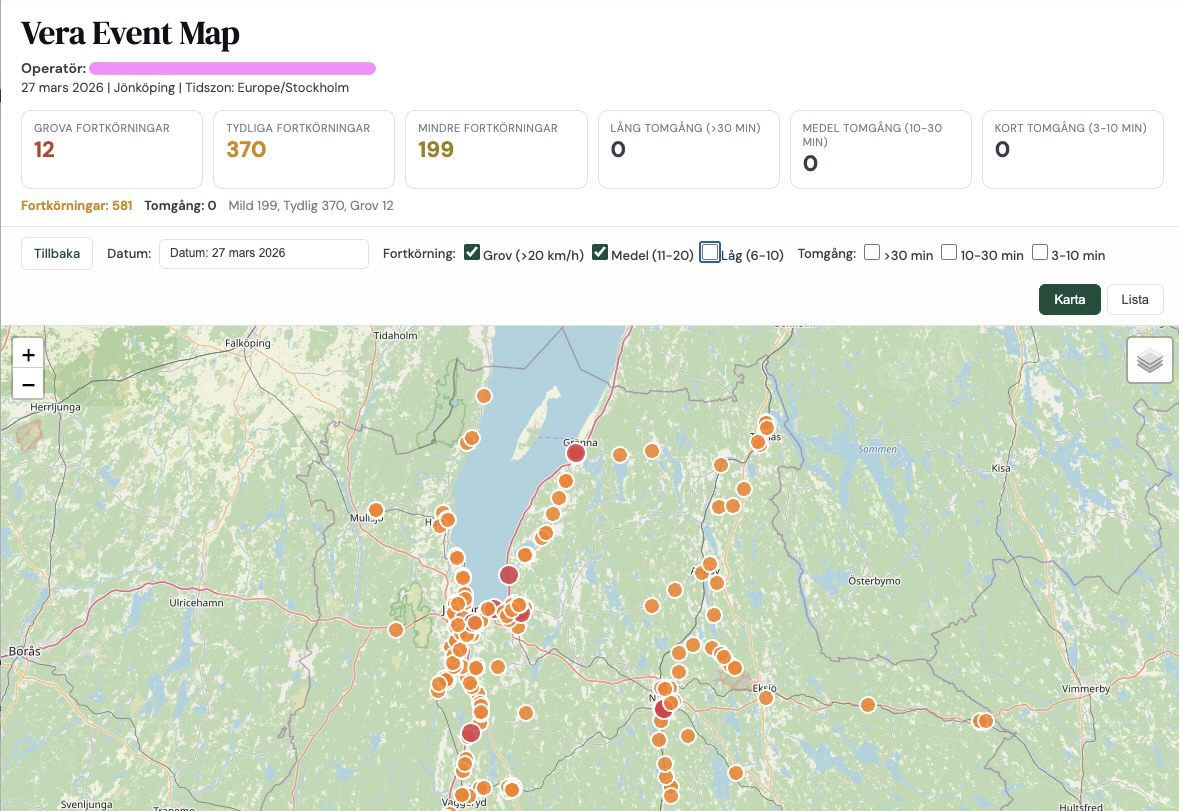1179x811 pixels.
Task: Uncheck the Grov (>20 km/h) filter
Action: tap(471, 252)
